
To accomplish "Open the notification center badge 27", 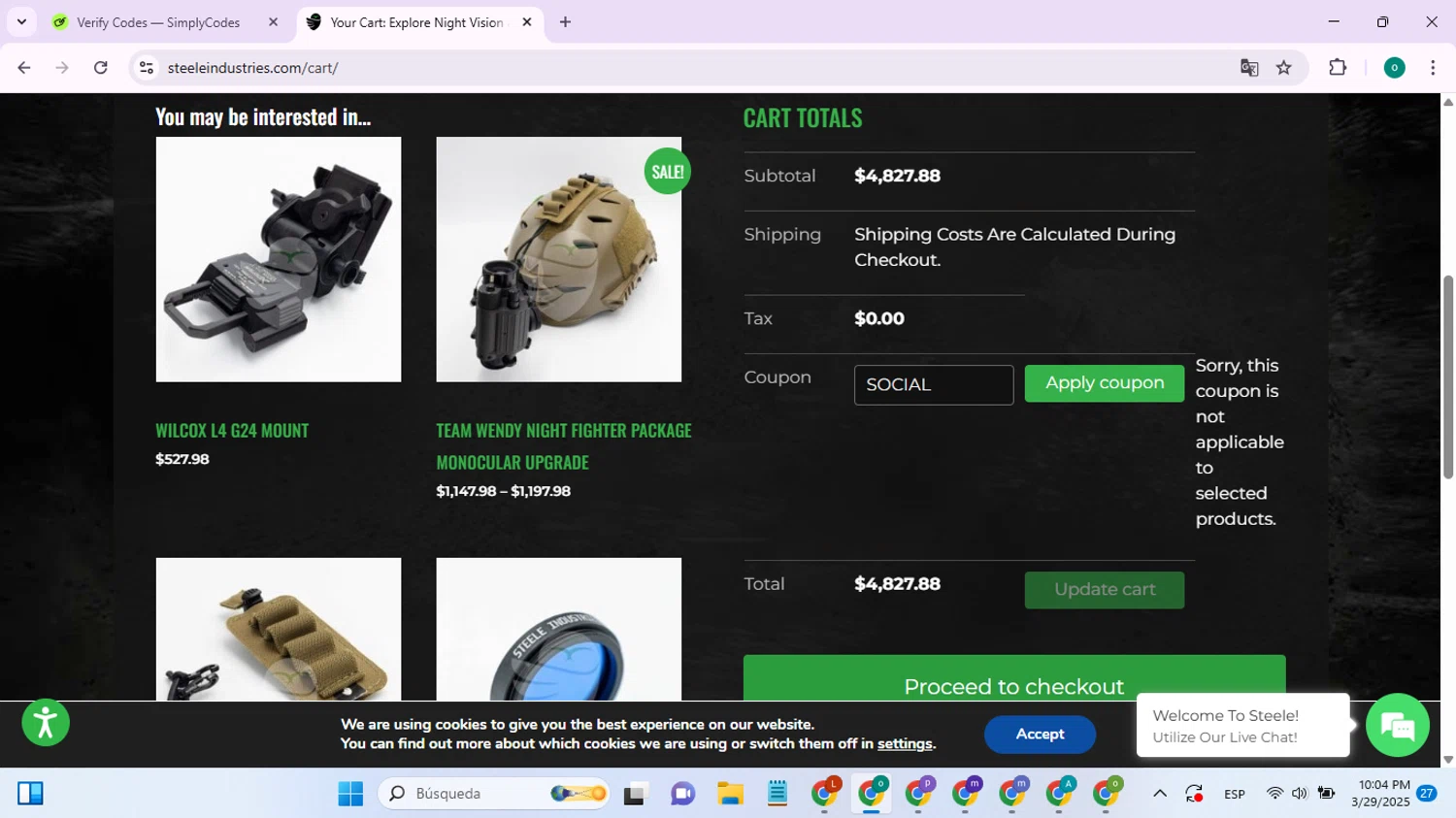I will click(1427, 794).
